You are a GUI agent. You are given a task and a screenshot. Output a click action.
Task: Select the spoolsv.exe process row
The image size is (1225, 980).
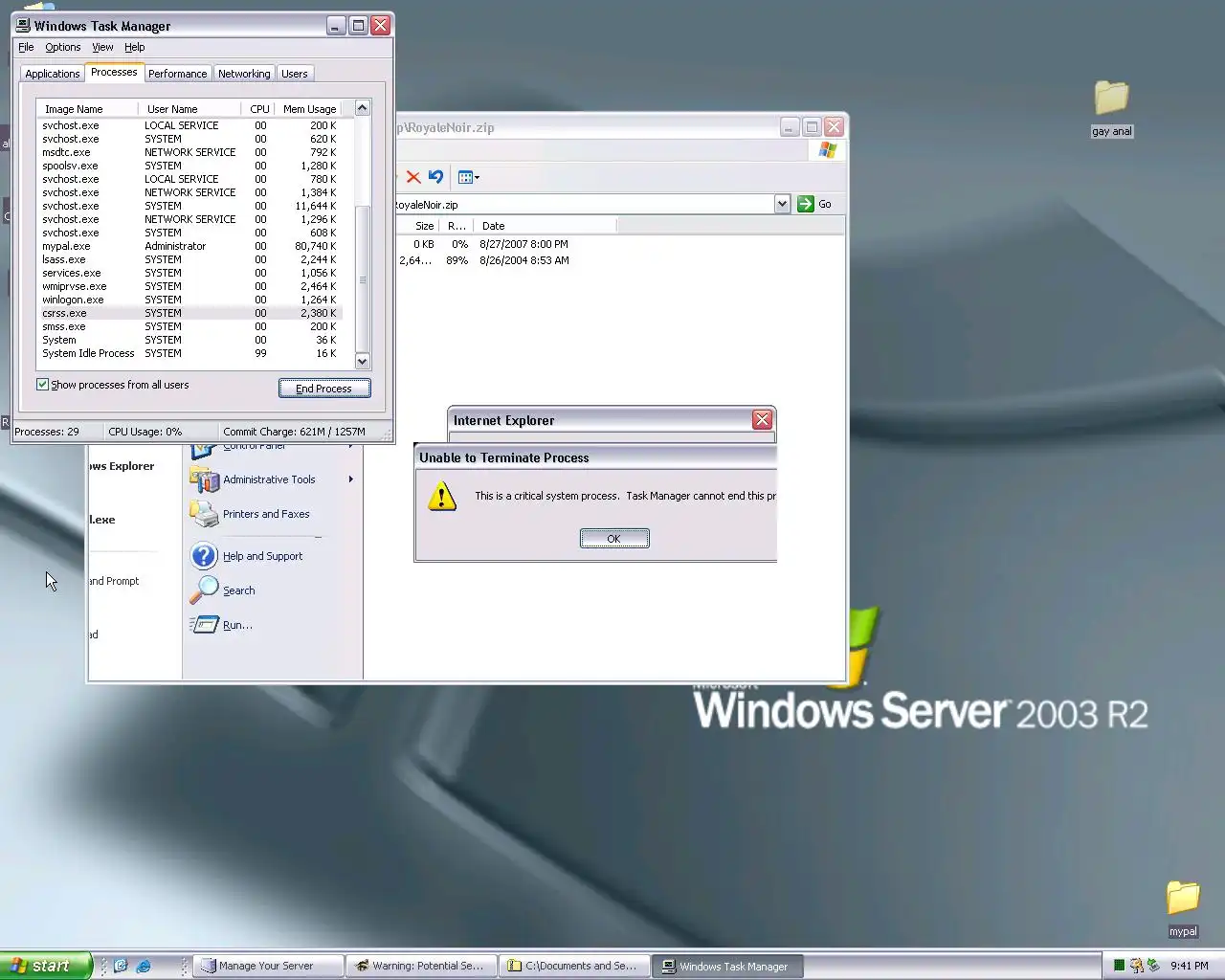click(189, 166)
